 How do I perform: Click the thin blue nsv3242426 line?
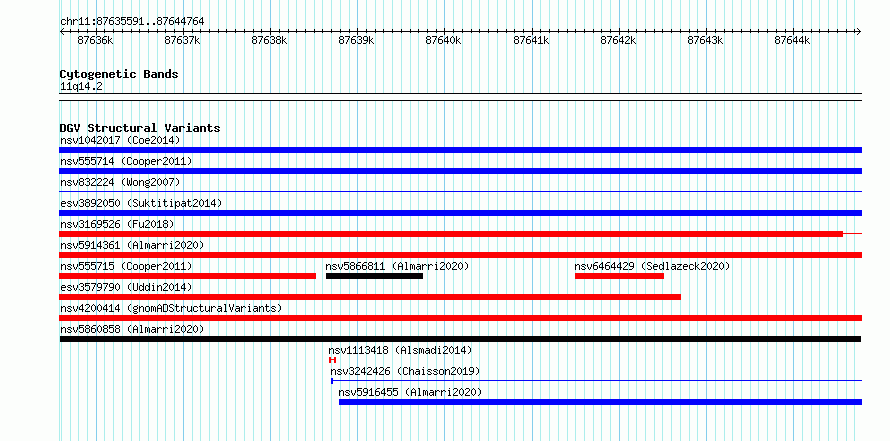(x=596, y=381)
